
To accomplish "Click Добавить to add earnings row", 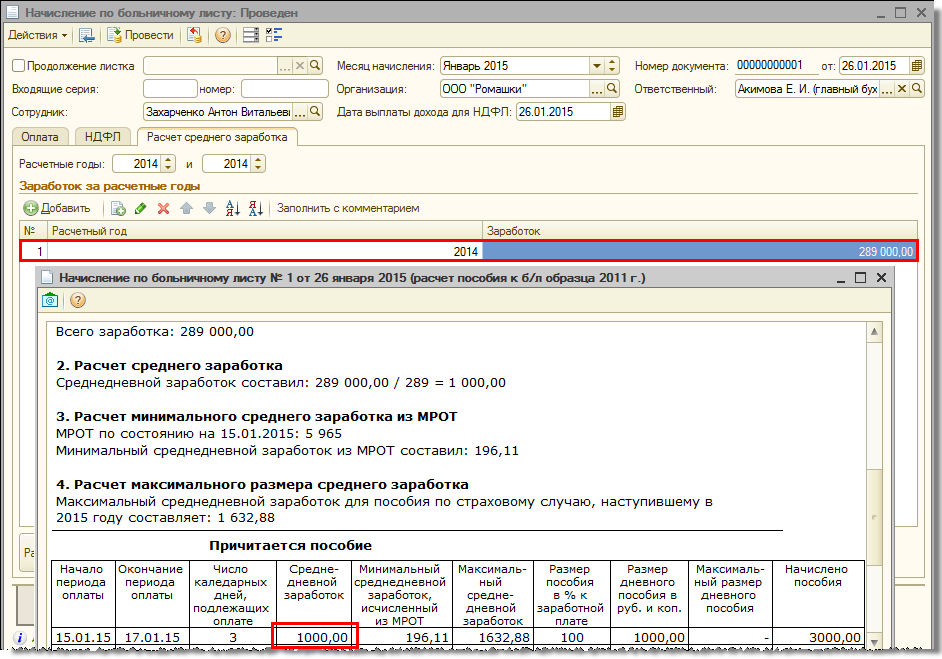I will coord(57,208).
